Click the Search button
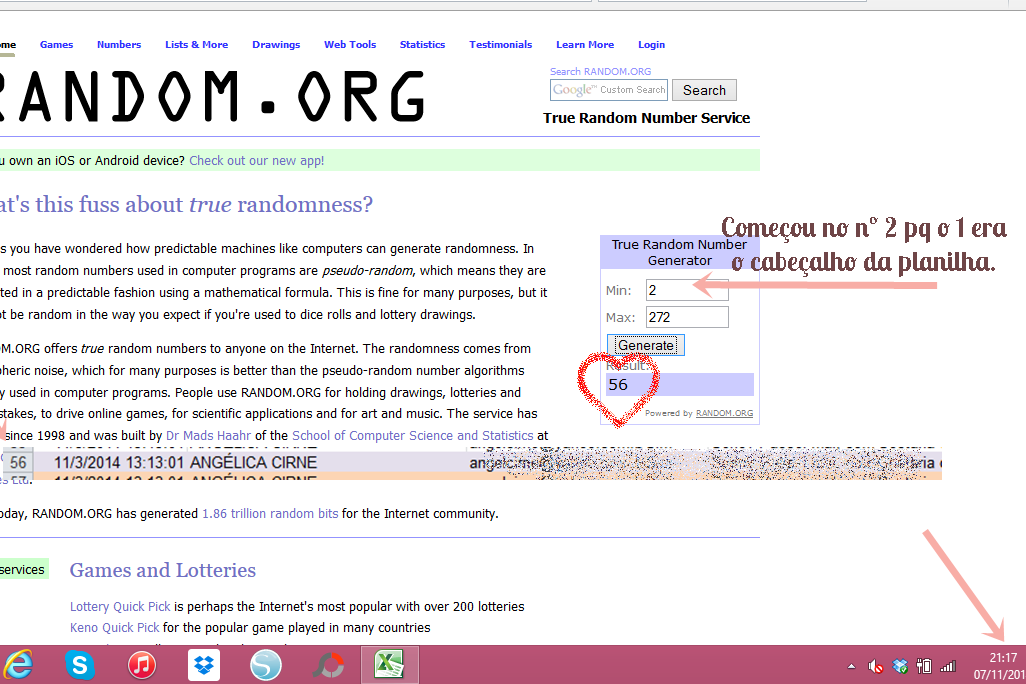Screen dimensions: 1026x684 (x=704, y=90)
